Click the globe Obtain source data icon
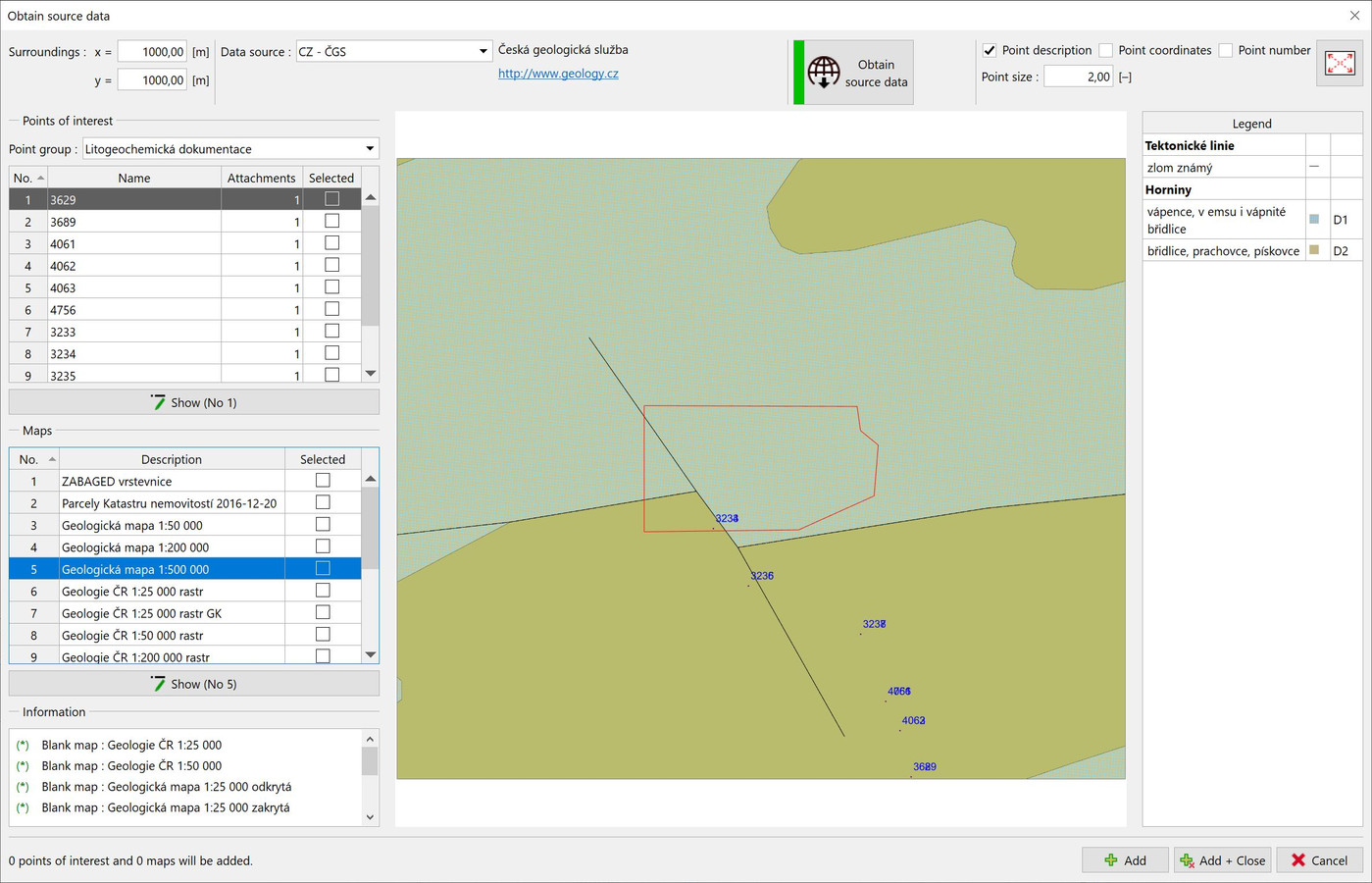This screenshot has height=883, width=1372. [824, 73]
